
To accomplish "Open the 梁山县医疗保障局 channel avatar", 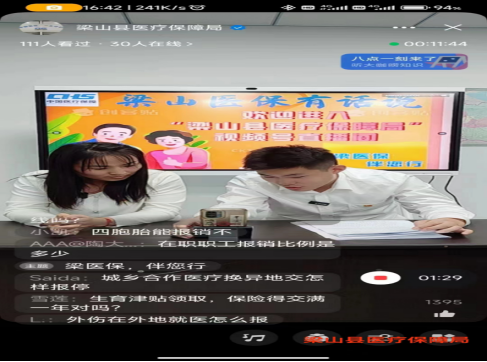I will pos(41,28).
